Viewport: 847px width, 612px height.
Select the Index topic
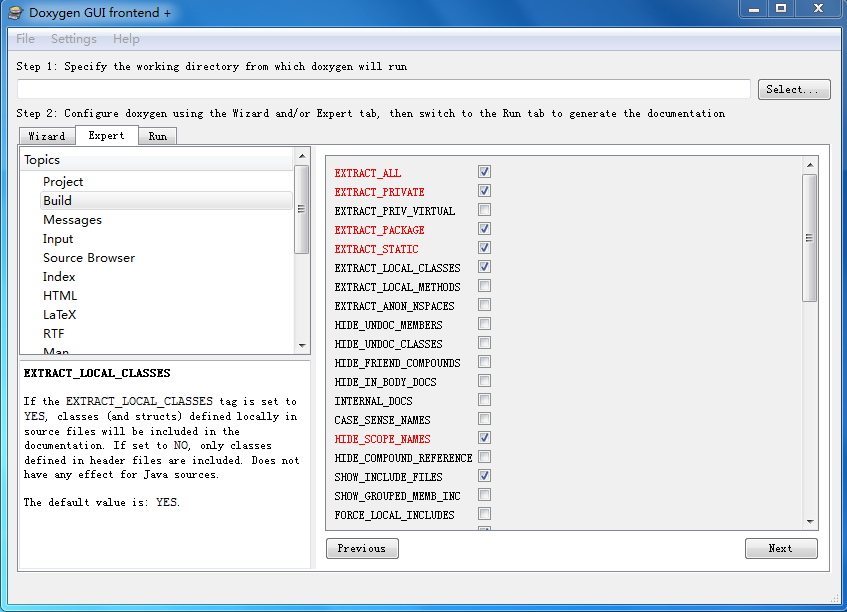[x=59, y=277]
